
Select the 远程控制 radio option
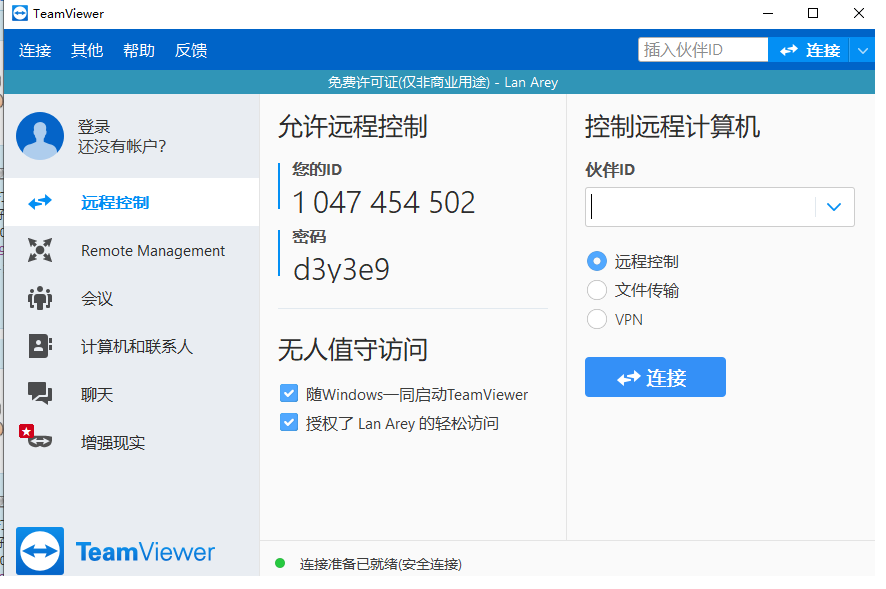(x=597, y=261)
